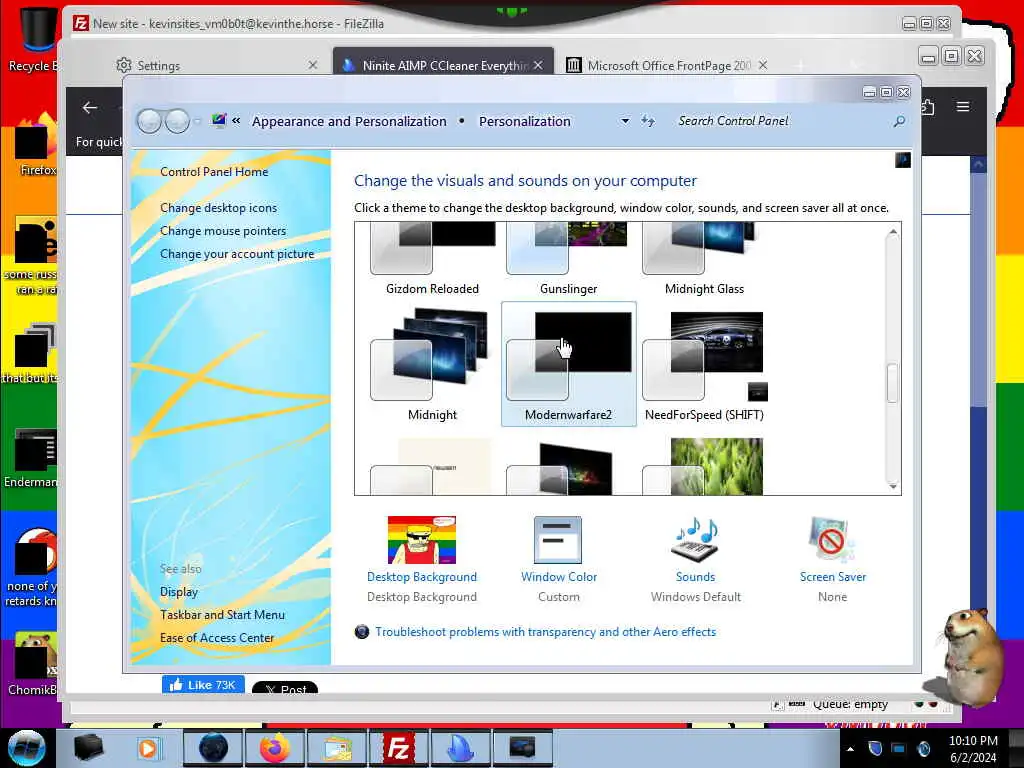Close the Ninite browser tab
Image resolution: width=1024 pixels, height=768 pixels.
click(x=538, y=65)
